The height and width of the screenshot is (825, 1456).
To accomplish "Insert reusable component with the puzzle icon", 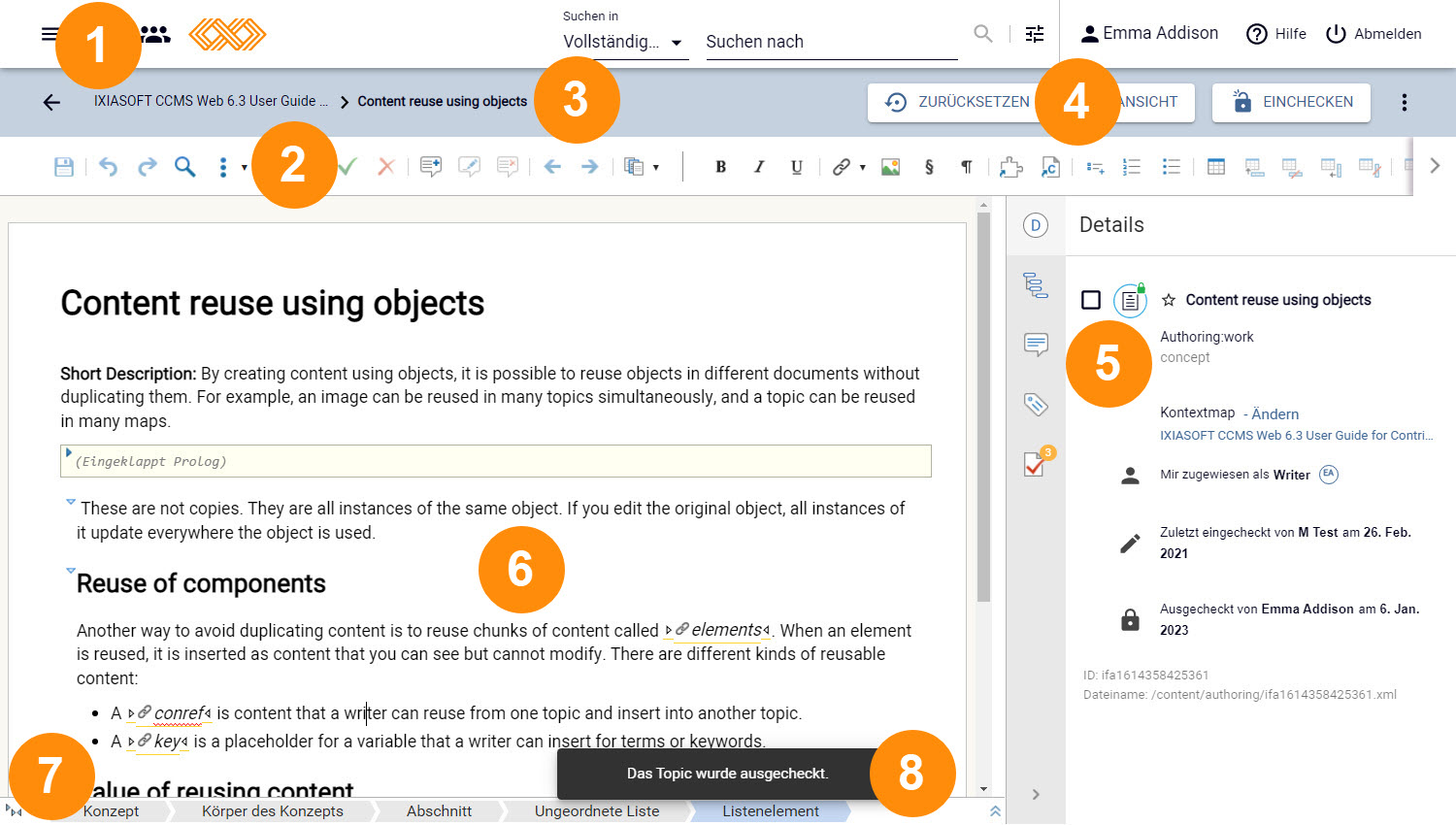I will [x=1011, y=167].
